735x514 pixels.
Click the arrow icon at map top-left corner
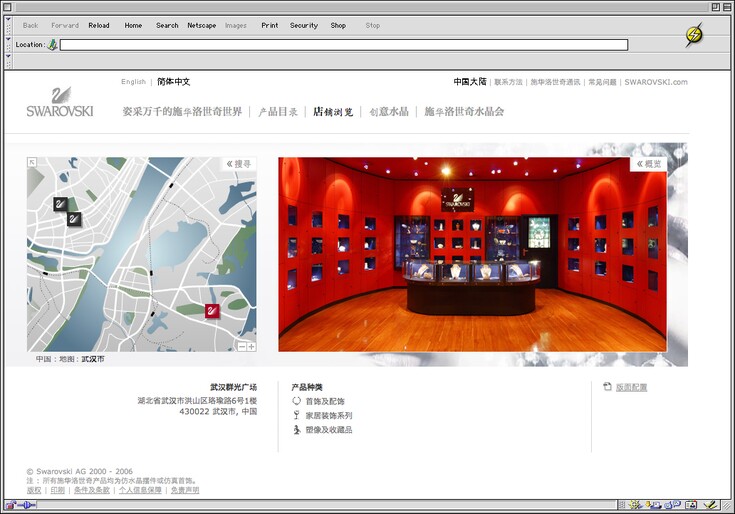(x=32, y=162)
